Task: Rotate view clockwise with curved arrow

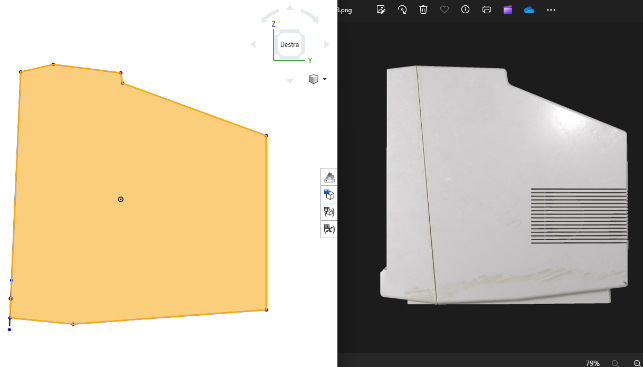Action: [x=310, y=16]
